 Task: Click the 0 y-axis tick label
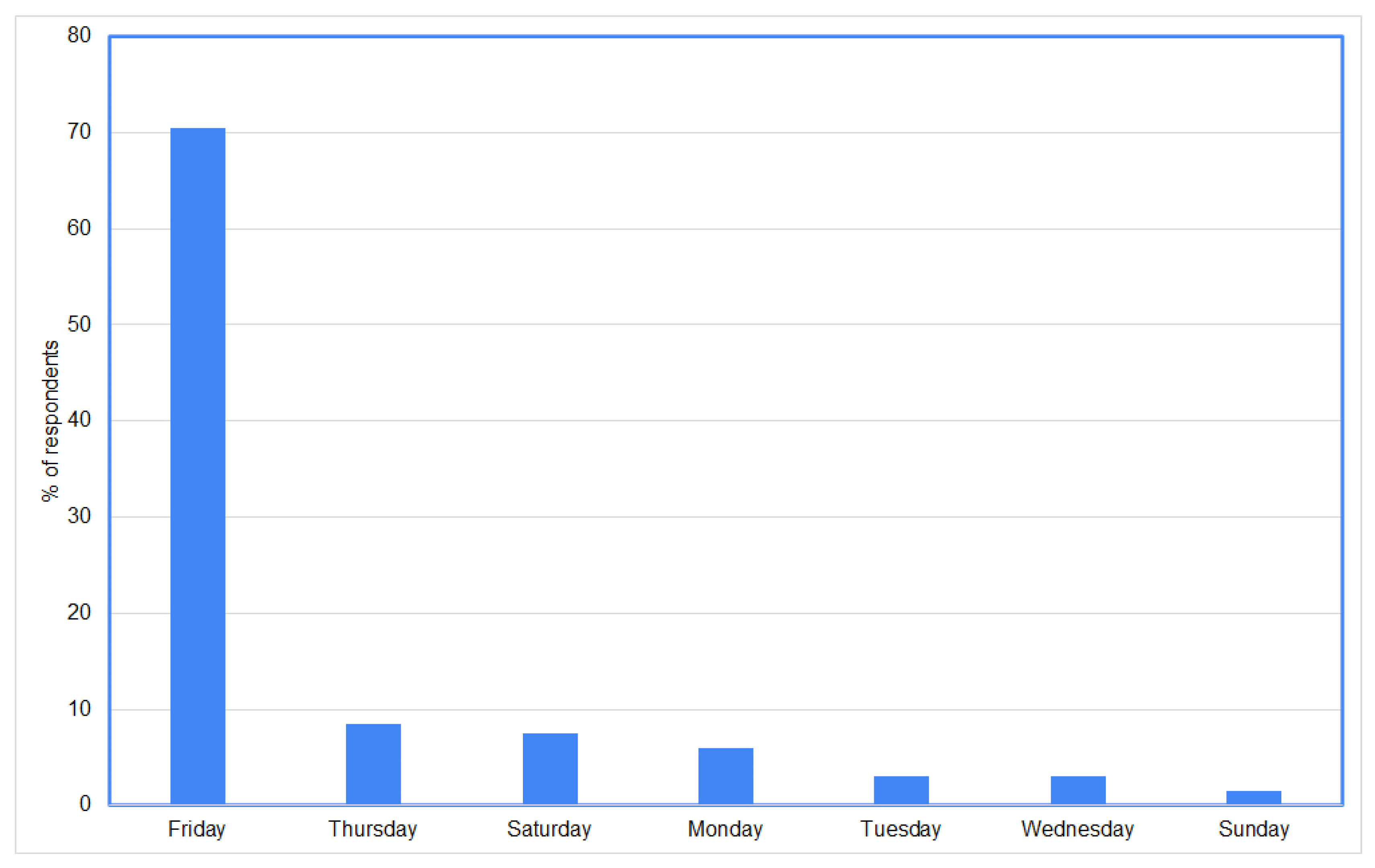point(84,804)
